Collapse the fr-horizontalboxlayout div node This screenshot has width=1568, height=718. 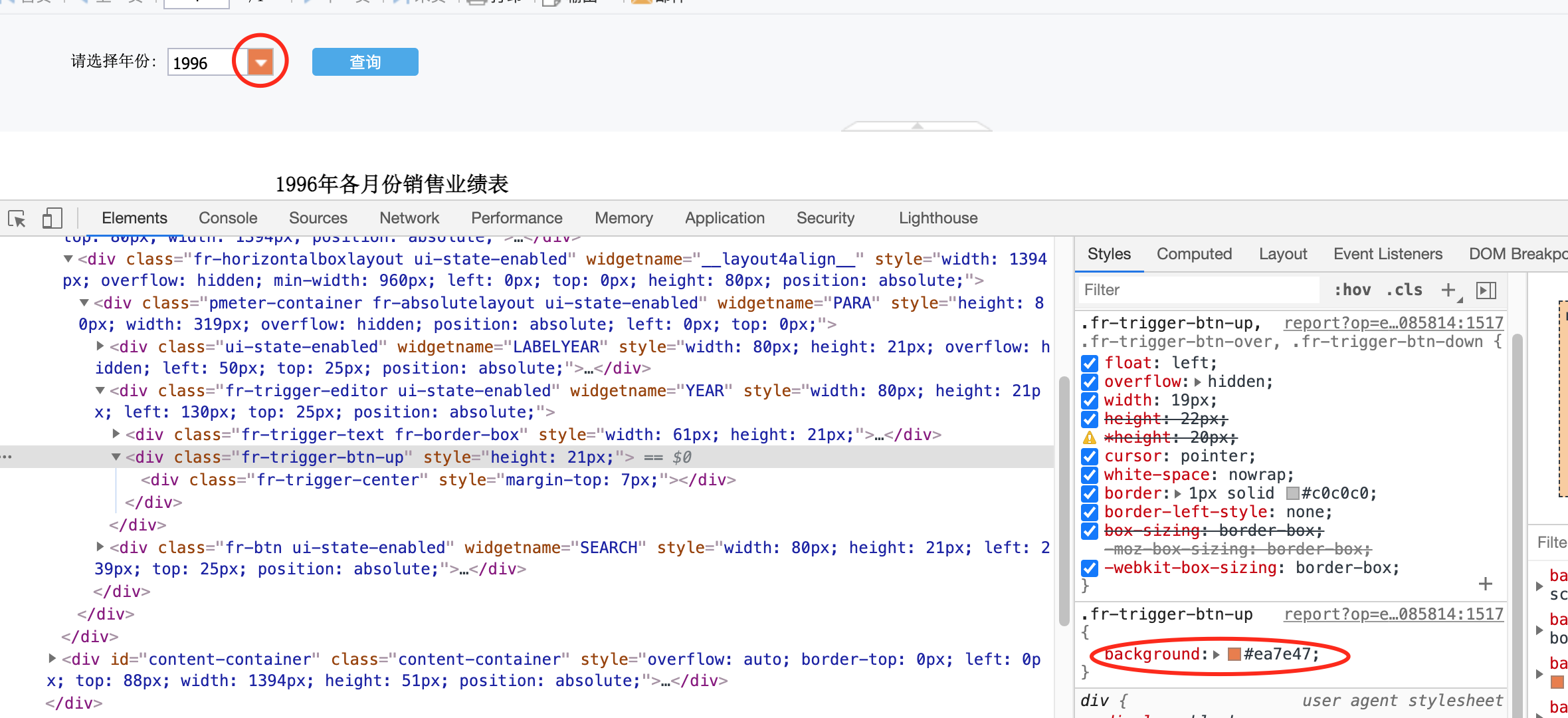[x=68, y=259]
